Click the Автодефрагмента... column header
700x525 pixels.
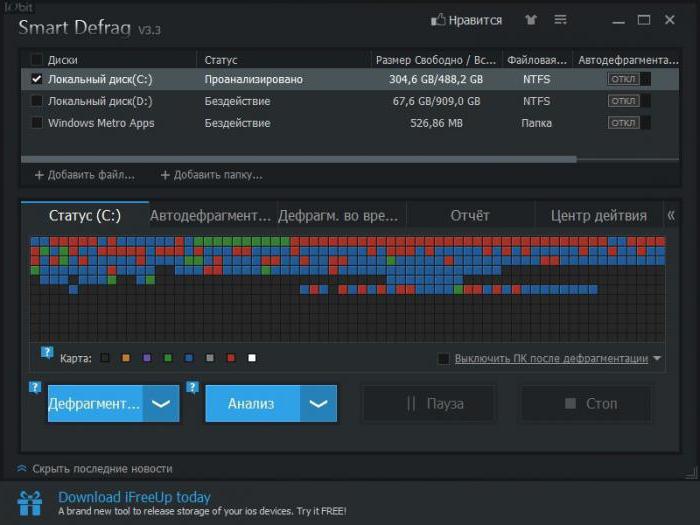click(628, 60)
